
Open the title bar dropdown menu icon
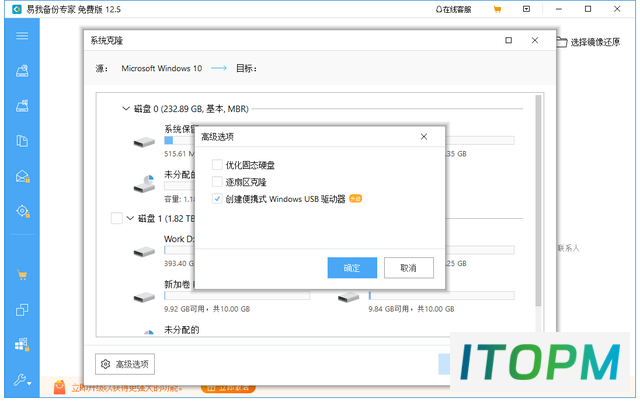click(x=527, y=9)
